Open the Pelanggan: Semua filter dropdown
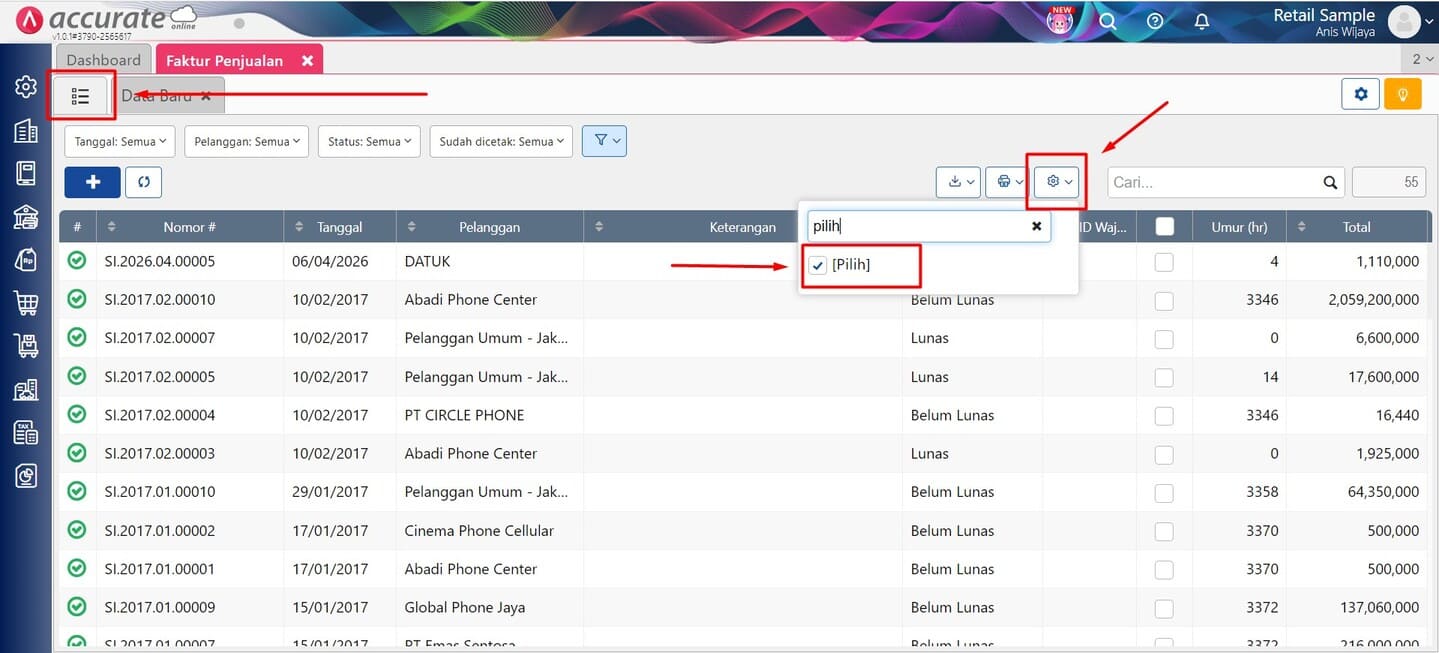The height and width of the screenshot is (653, 1439). pyautogui.click(x=247, y=142)
